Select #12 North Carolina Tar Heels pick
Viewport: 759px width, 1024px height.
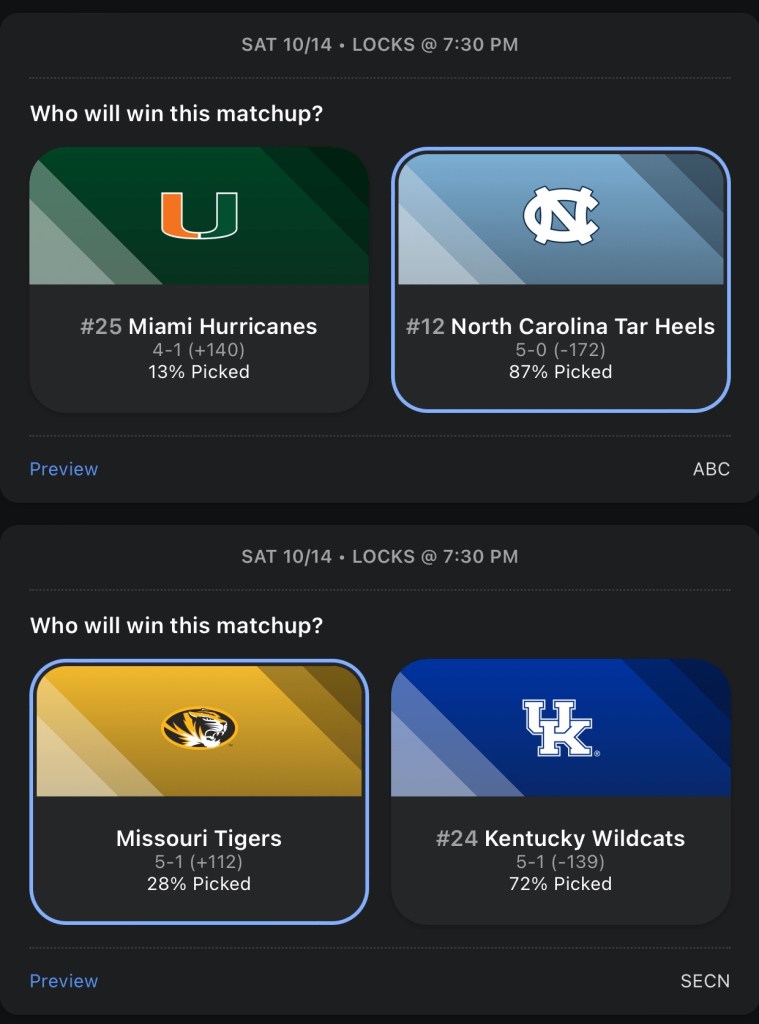point(560,326)
